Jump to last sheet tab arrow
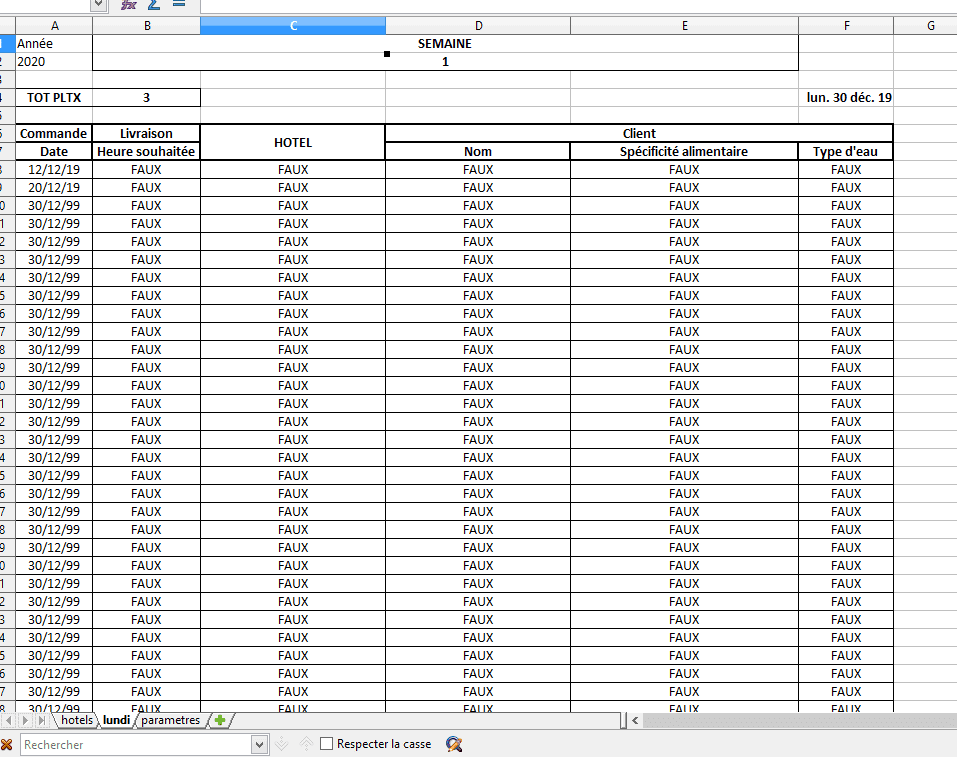 click(x=41, y=720)
